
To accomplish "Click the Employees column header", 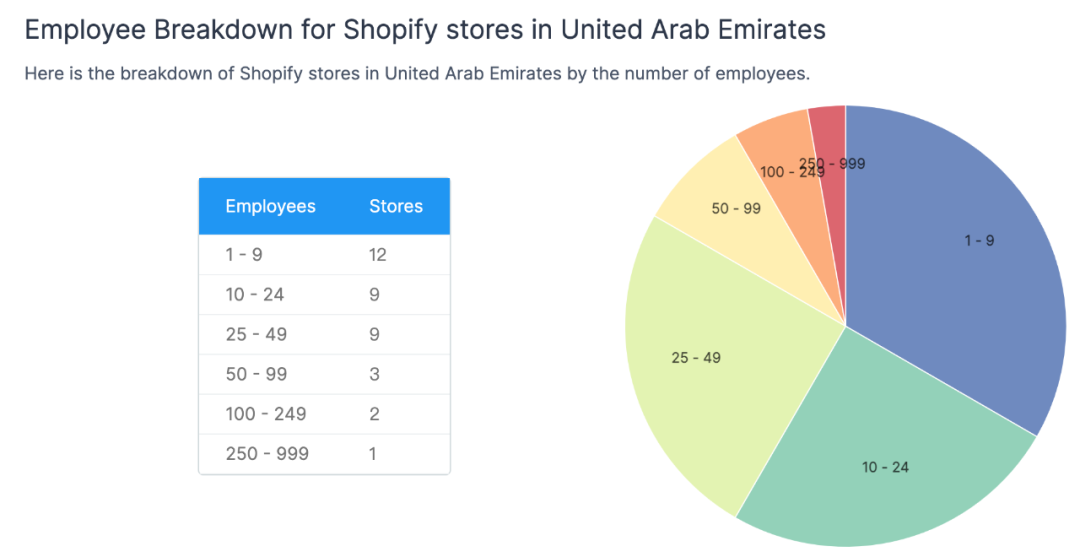I will (270, 207).
